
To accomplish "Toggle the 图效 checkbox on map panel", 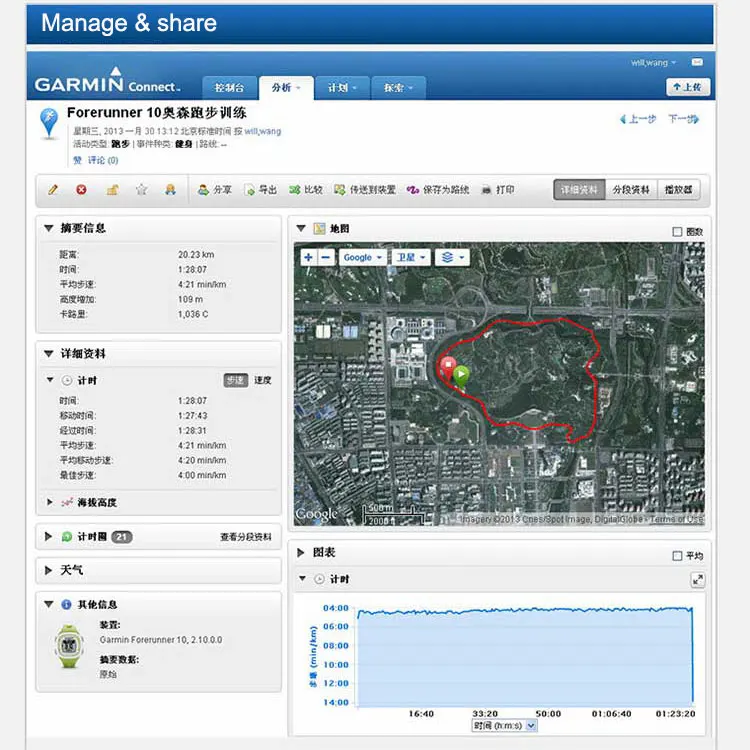I will [x=677, y=232].
